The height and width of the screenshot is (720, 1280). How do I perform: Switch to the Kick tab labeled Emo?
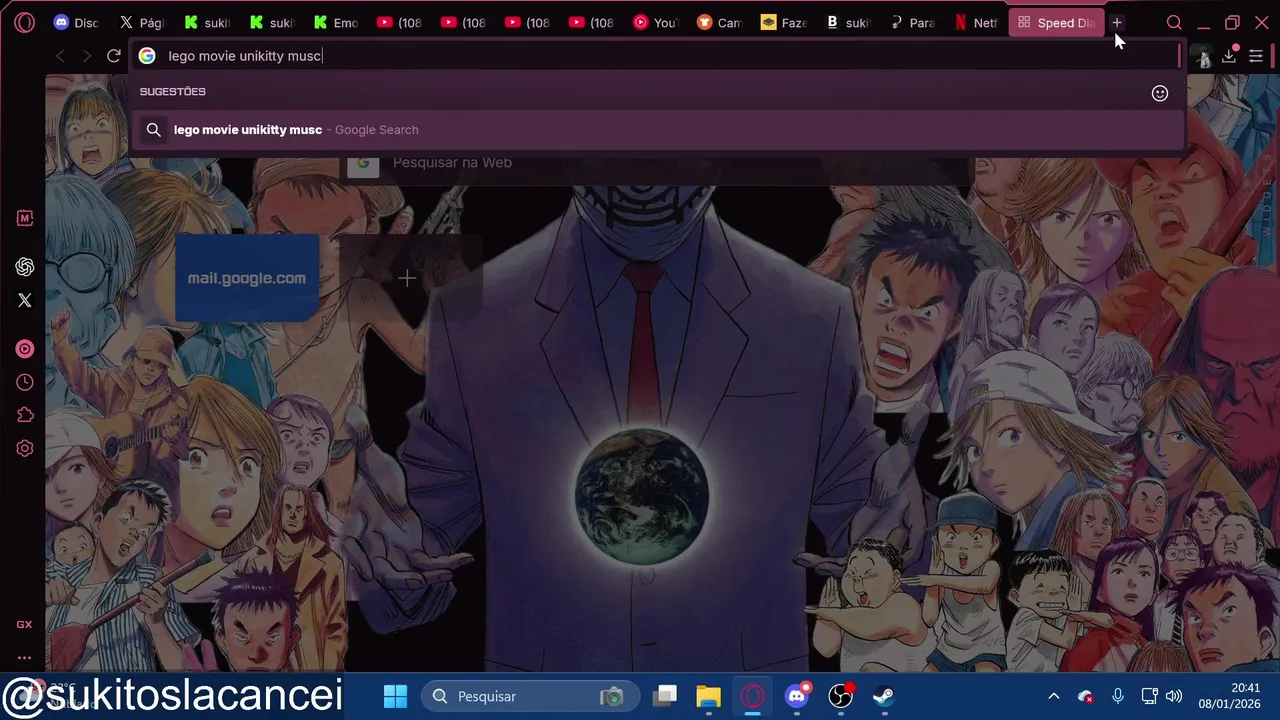point(334,22)
